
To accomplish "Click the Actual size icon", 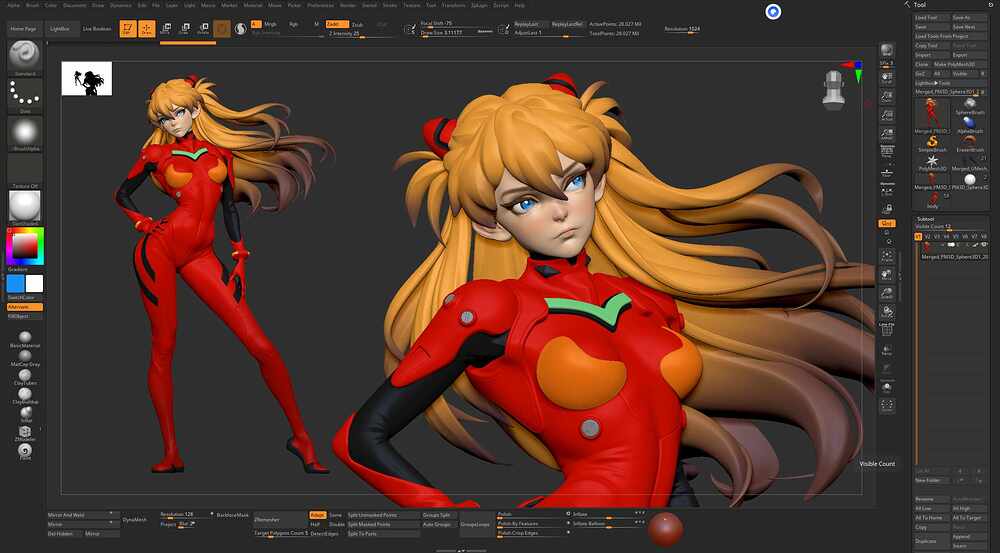I will (x=886, y=115).
